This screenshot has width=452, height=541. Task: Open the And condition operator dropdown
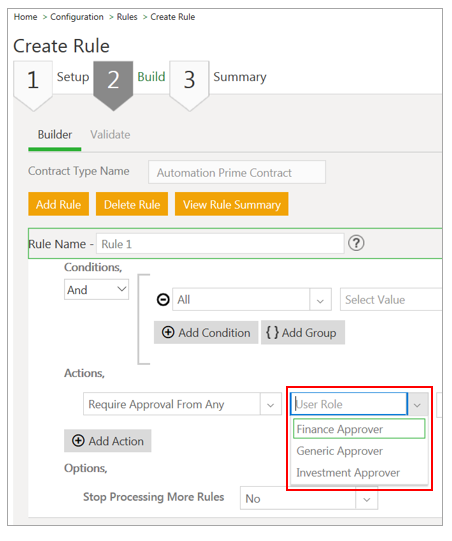[x=96, y=289]
